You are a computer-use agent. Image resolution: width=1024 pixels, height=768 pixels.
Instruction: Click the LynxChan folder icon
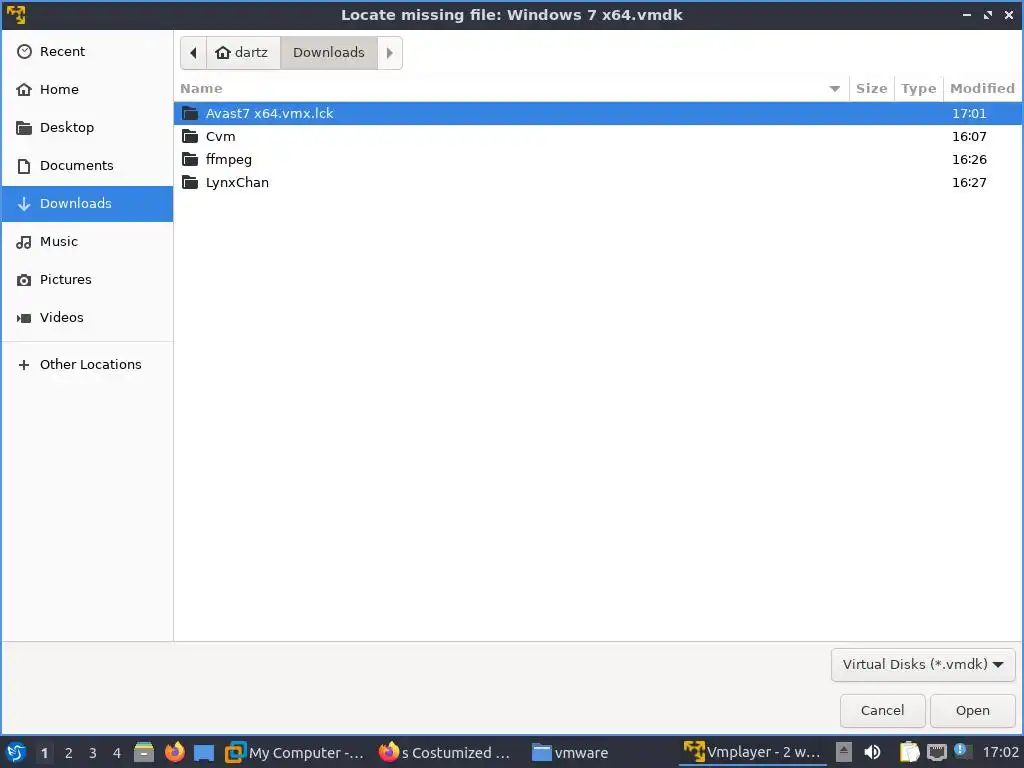point(190,182)
